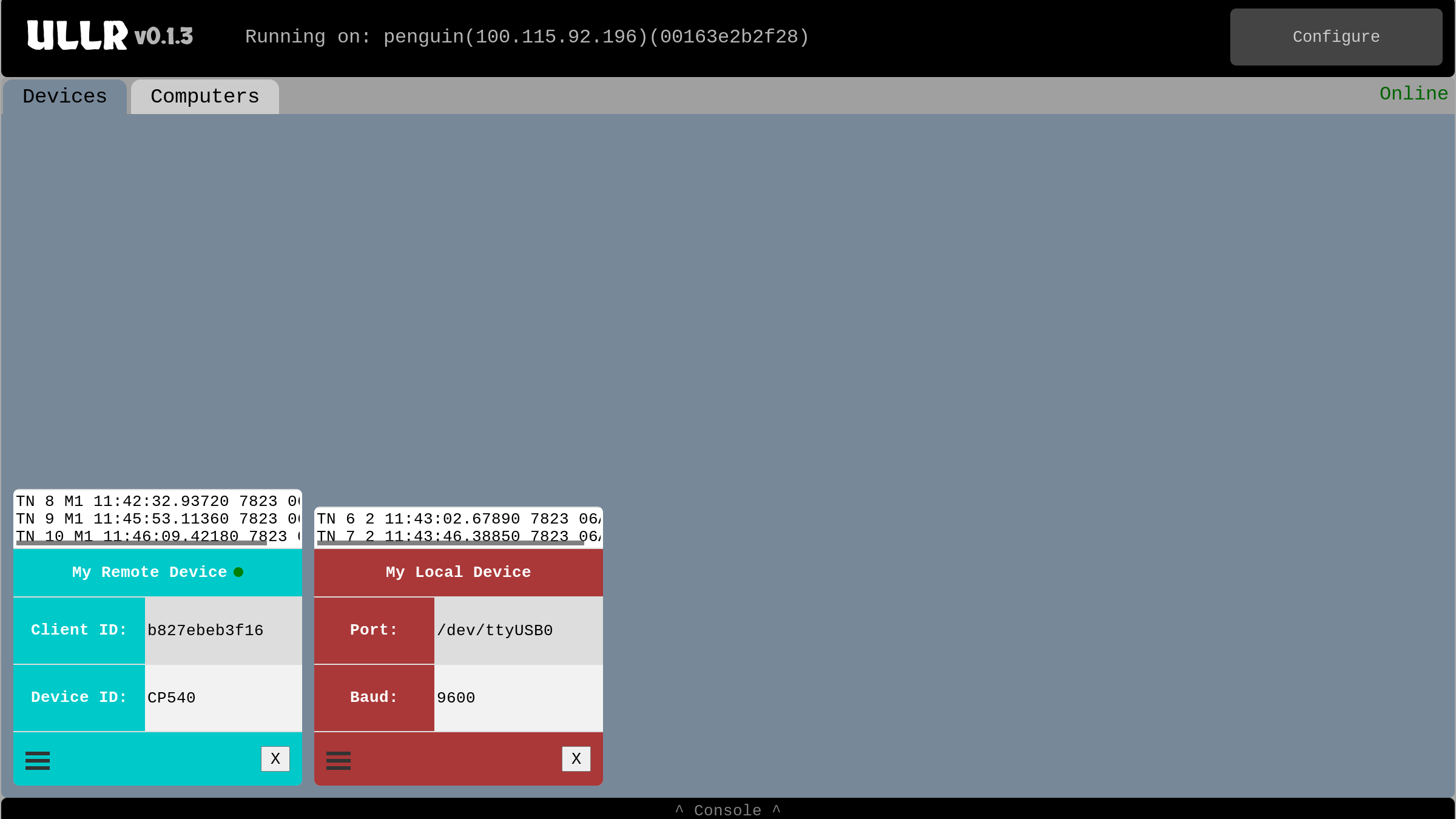This screenshot has width=1456, height=819.
Task: Select the Devices tab
Action: (65, 96)
